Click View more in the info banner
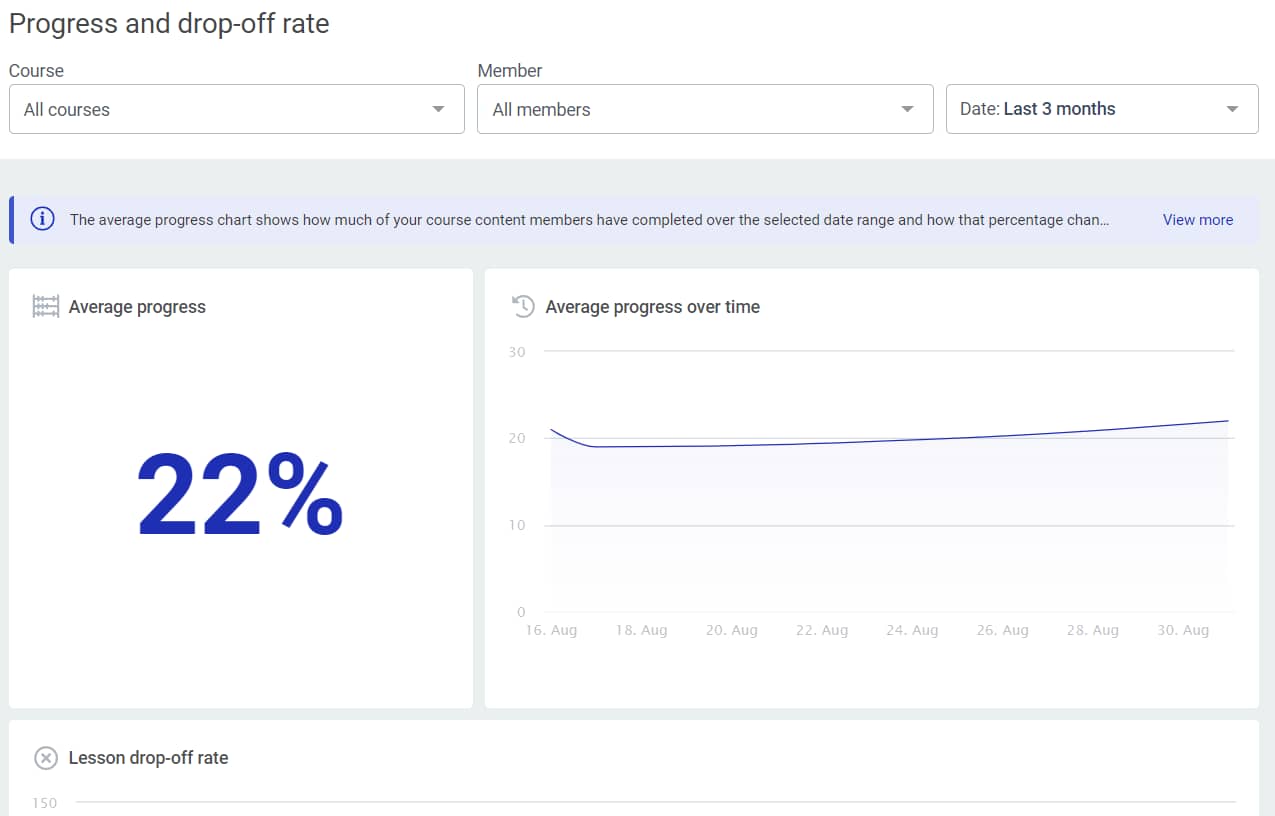The width and height of the screenshot is (1275, 816). pyautogui.click(x=1197, y=220)
